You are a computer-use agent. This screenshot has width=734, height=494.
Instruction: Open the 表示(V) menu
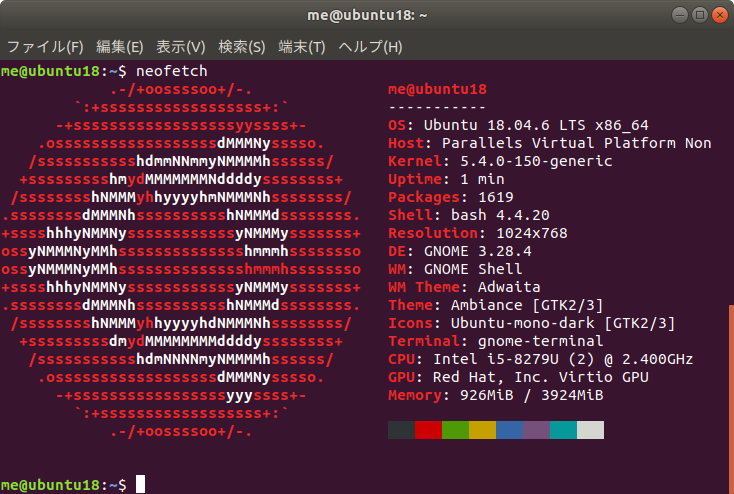180,47
